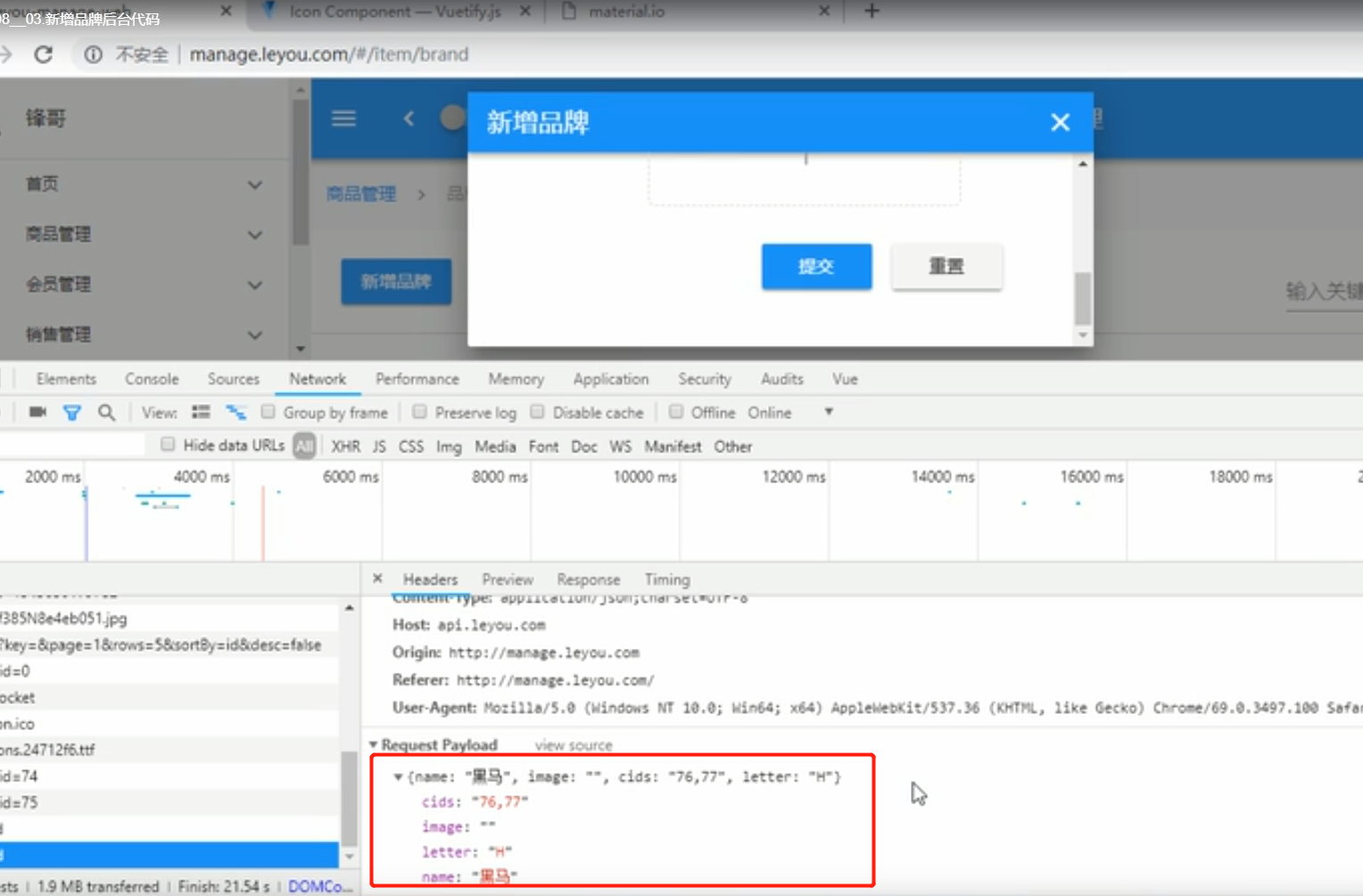Click the dialog's vertical scrollbar thumb

1083,299
